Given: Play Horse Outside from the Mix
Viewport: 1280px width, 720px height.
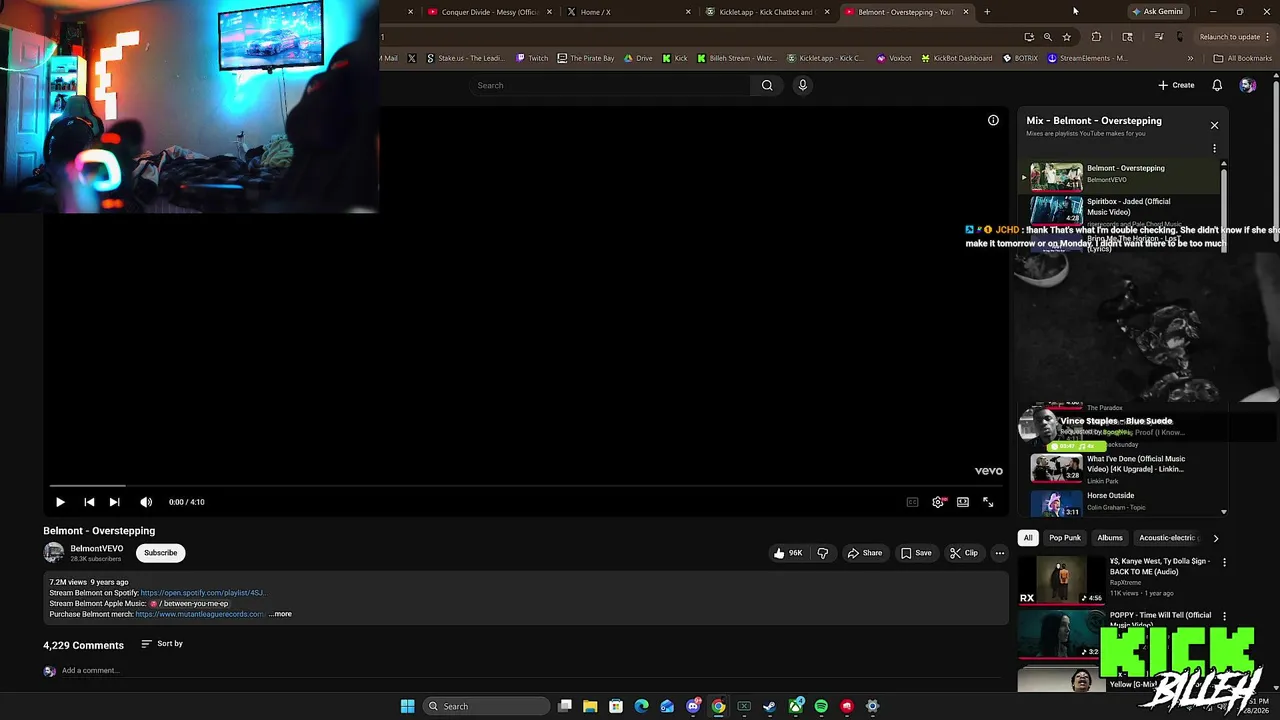Looking at the screenshot, I should (x=1121, y=502).
